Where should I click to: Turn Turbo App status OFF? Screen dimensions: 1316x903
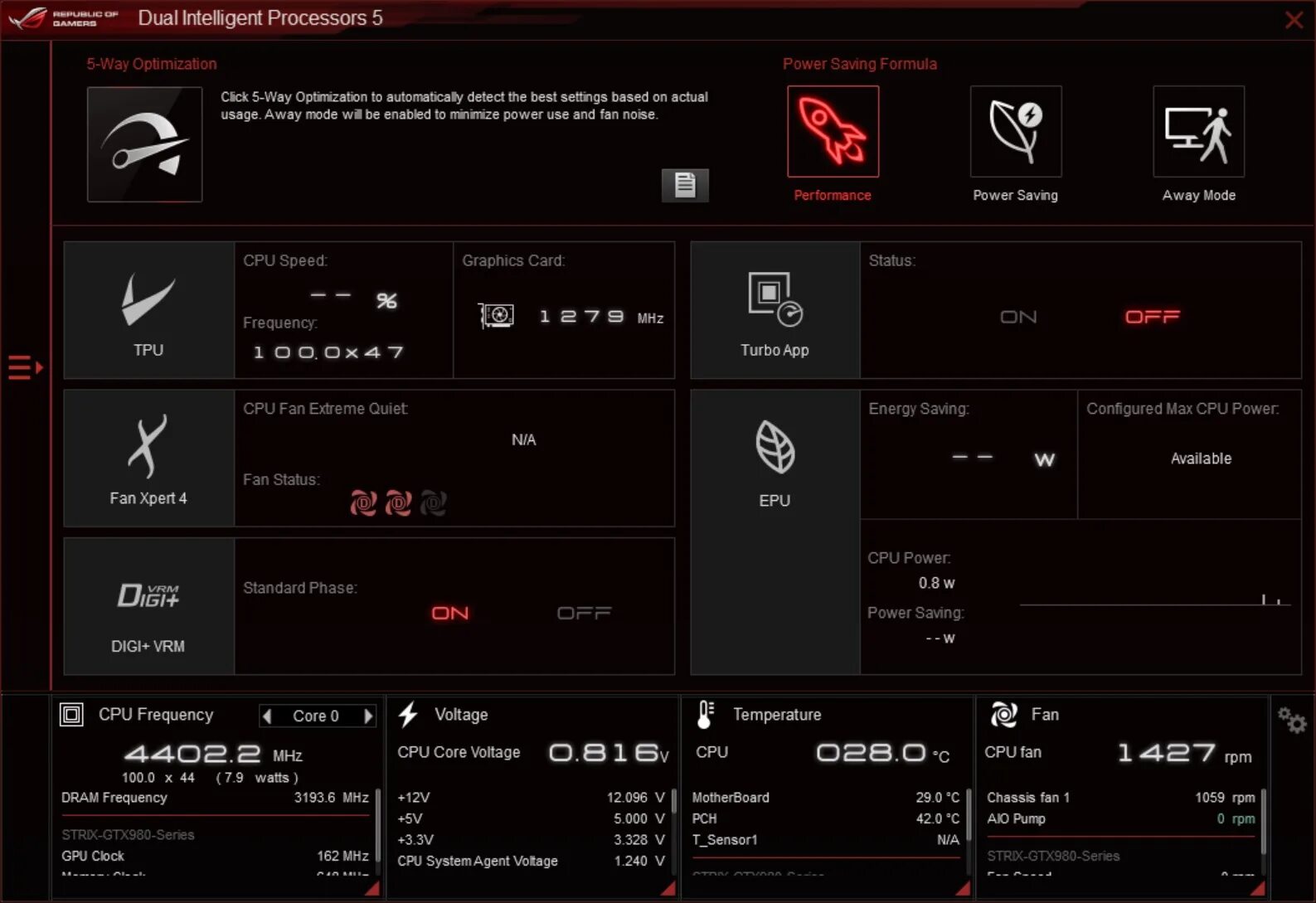1153,317
